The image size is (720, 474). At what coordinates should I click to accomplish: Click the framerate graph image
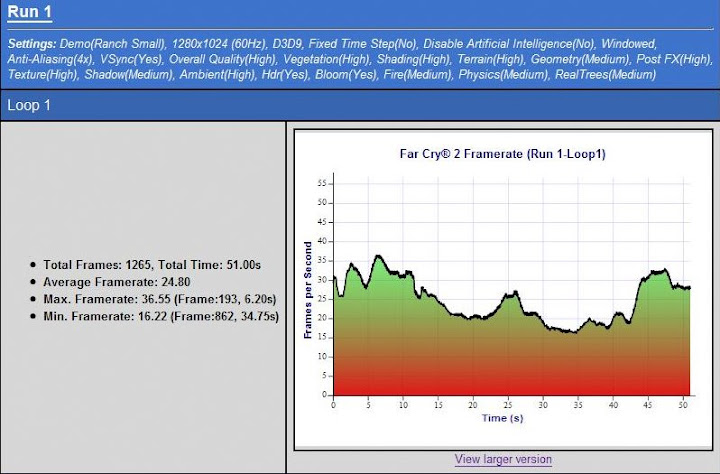tap(503, 290)
